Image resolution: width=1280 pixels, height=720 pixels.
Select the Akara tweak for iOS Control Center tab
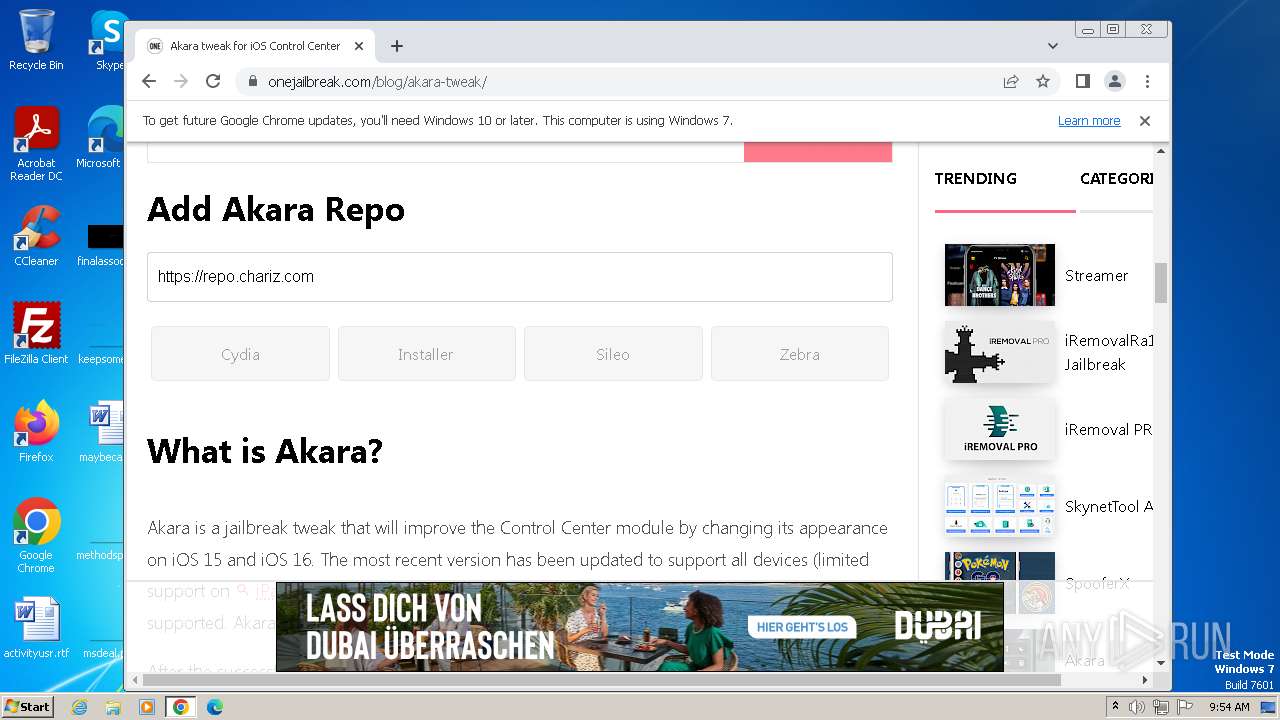(x=255, y=46)
